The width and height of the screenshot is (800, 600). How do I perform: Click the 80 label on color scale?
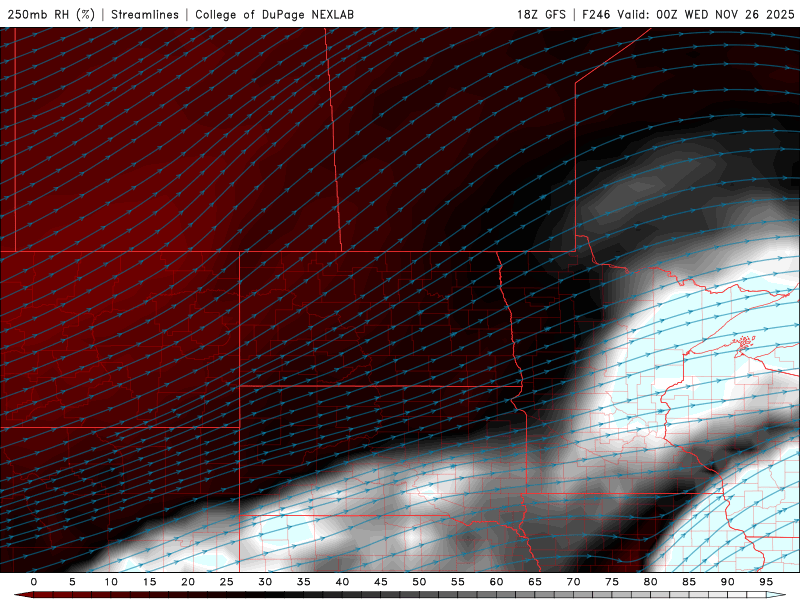[x=651, y=582]
